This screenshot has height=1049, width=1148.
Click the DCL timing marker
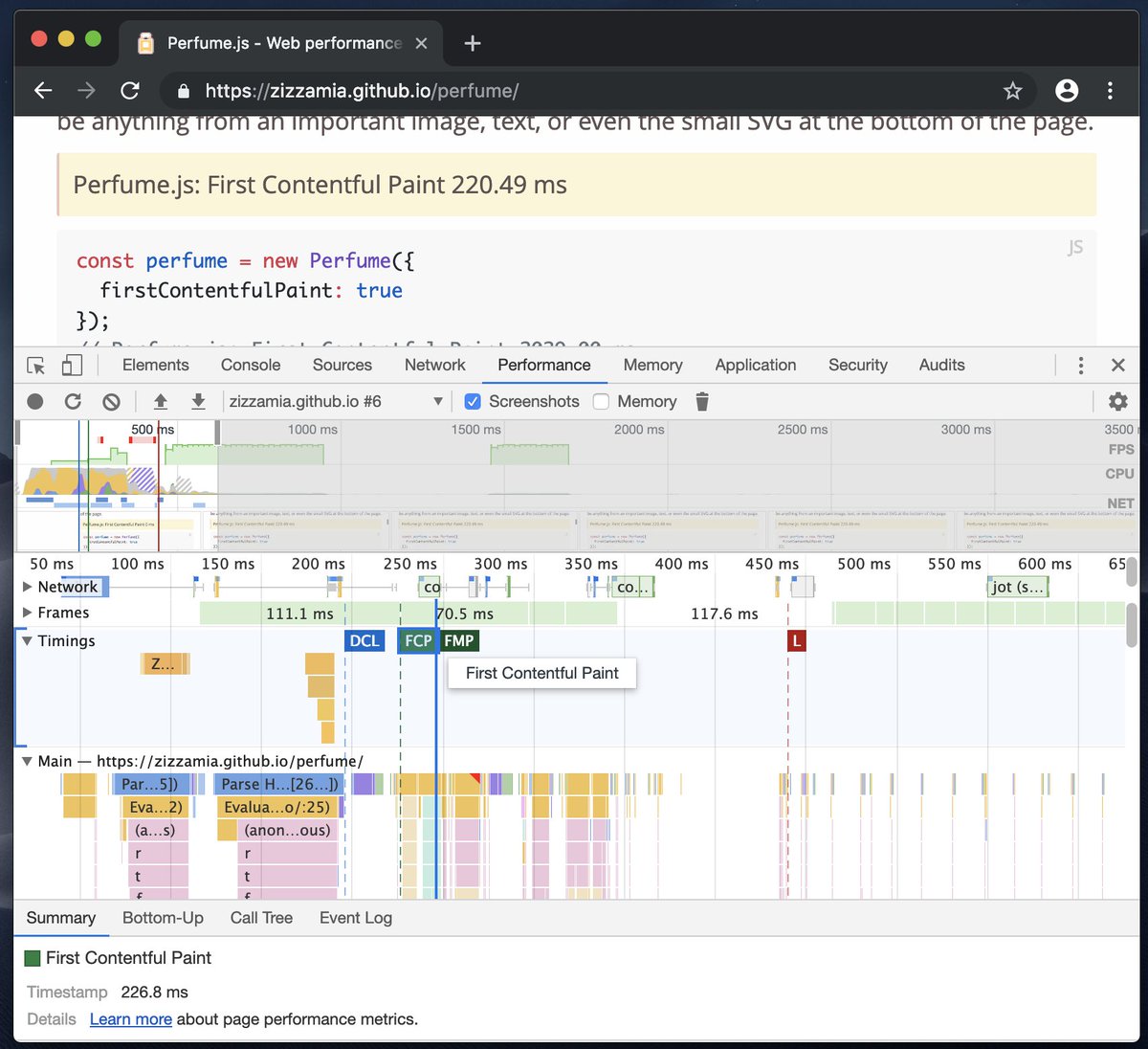[x=364, y=640]
